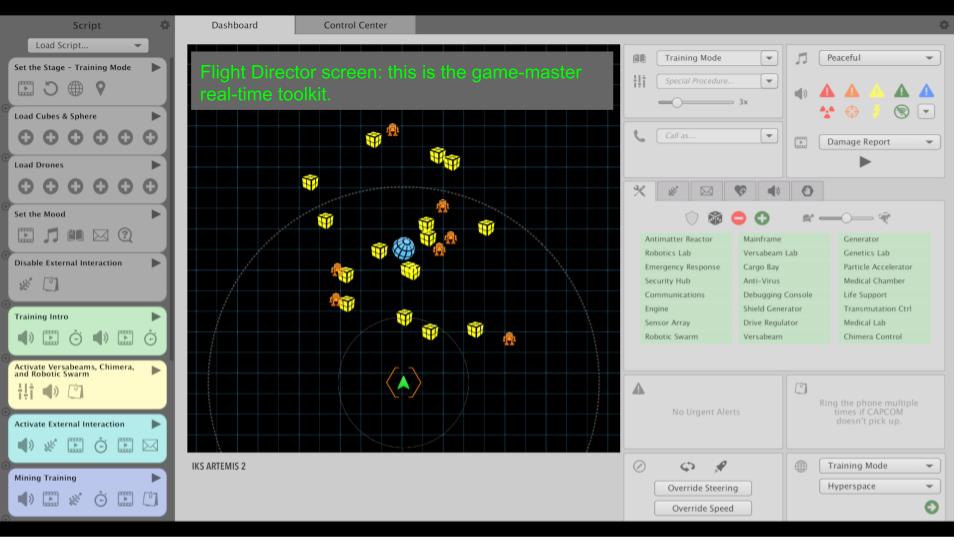Trigger the red radiation hazard sound icon
The image size is (960, 540).
[827, 112]
